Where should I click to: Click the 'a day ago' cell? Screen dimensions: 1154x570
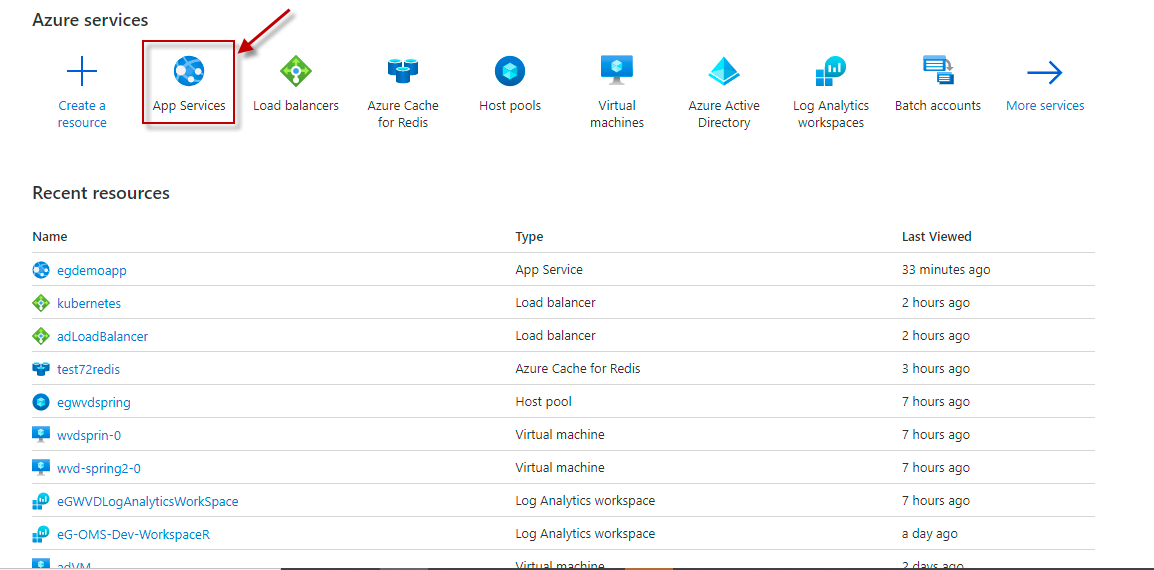tap(930, 533)
